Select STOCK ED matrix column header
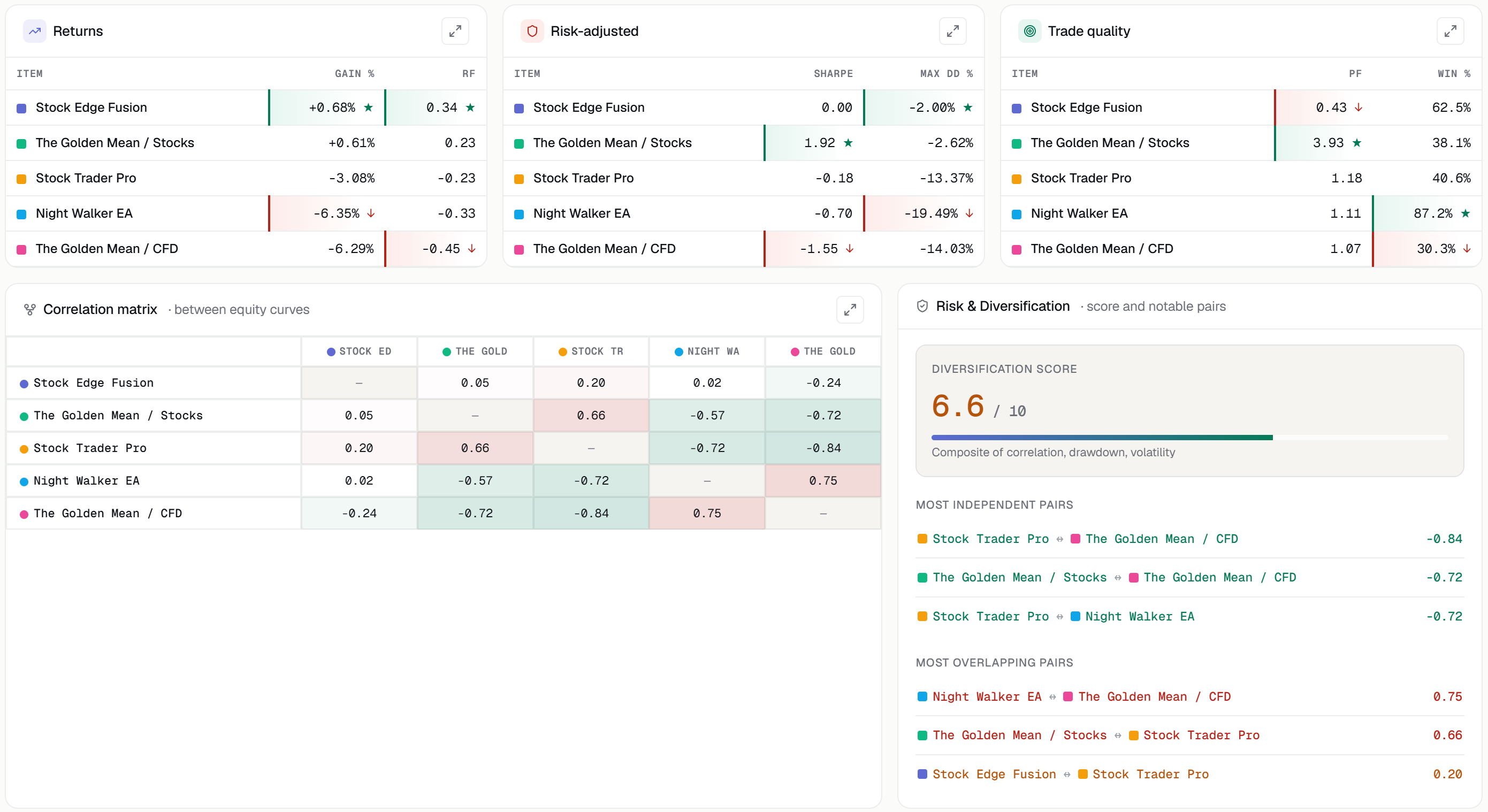 (x=358, y=351)
